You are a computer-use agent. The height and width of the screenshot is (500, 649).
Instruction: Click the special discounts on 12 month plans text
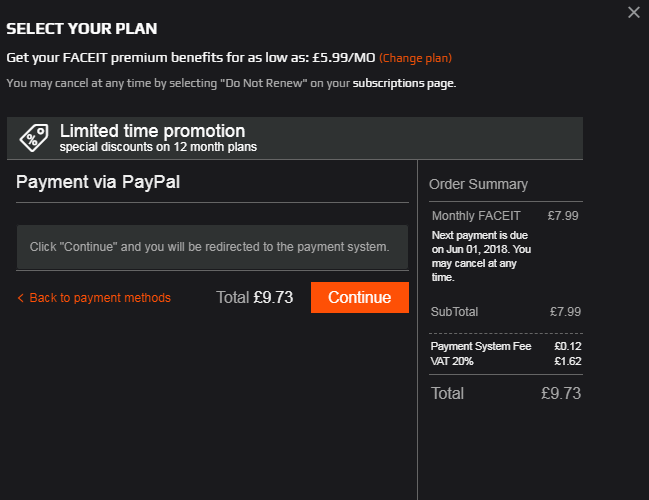(158, 148)
